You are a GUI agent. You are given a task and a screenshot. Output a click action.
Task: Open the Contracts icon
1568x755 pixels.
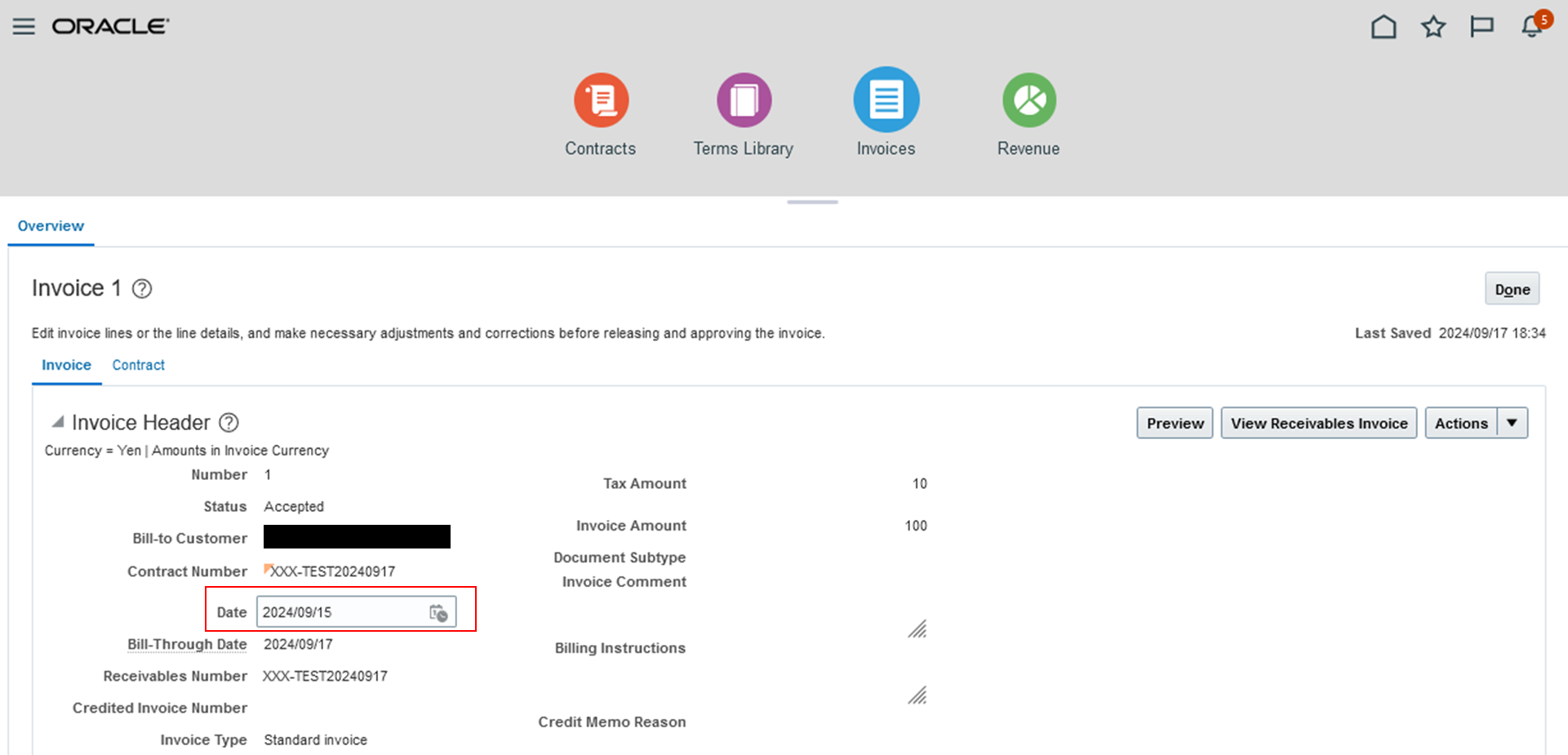[601, 100]
